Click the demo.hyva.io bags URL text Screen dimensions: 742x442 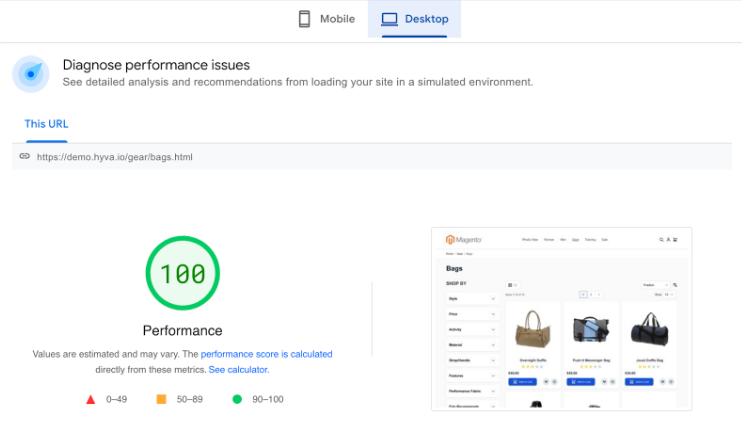point(115,157)
